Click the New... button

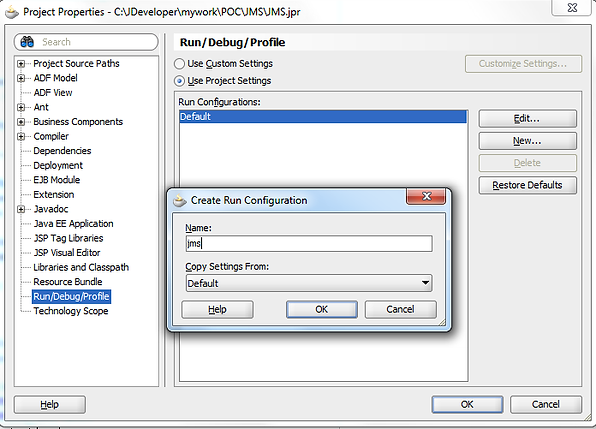(527, 141)
